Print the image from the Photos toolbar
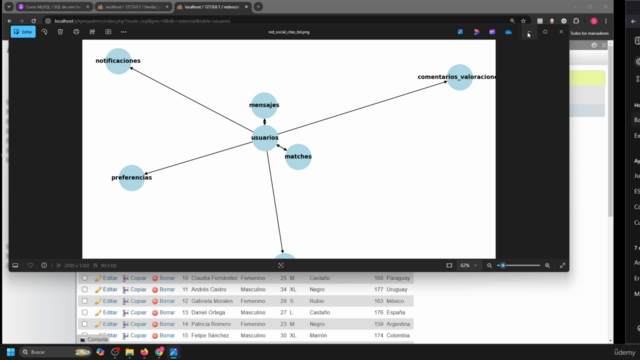640x360 pixels. point(76,32)
